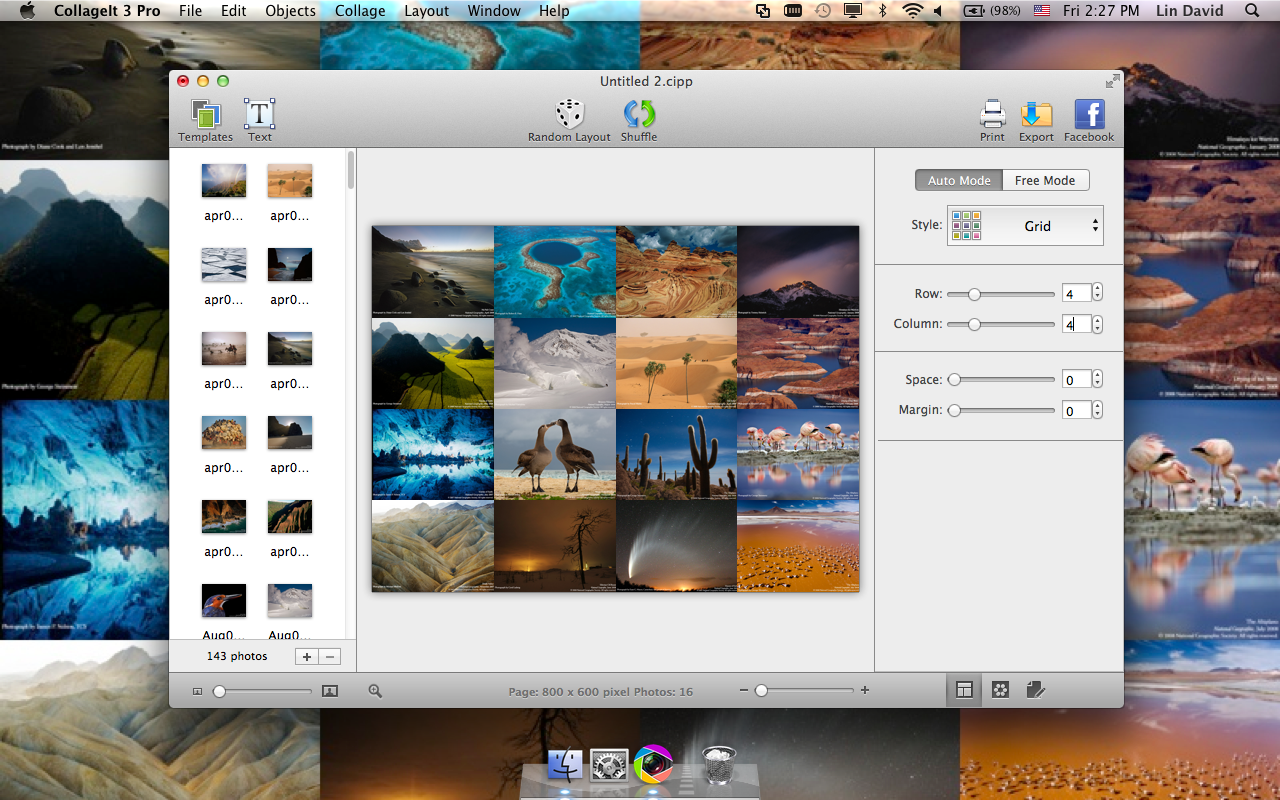Click the small thumbnail size icon

(197, 691)
